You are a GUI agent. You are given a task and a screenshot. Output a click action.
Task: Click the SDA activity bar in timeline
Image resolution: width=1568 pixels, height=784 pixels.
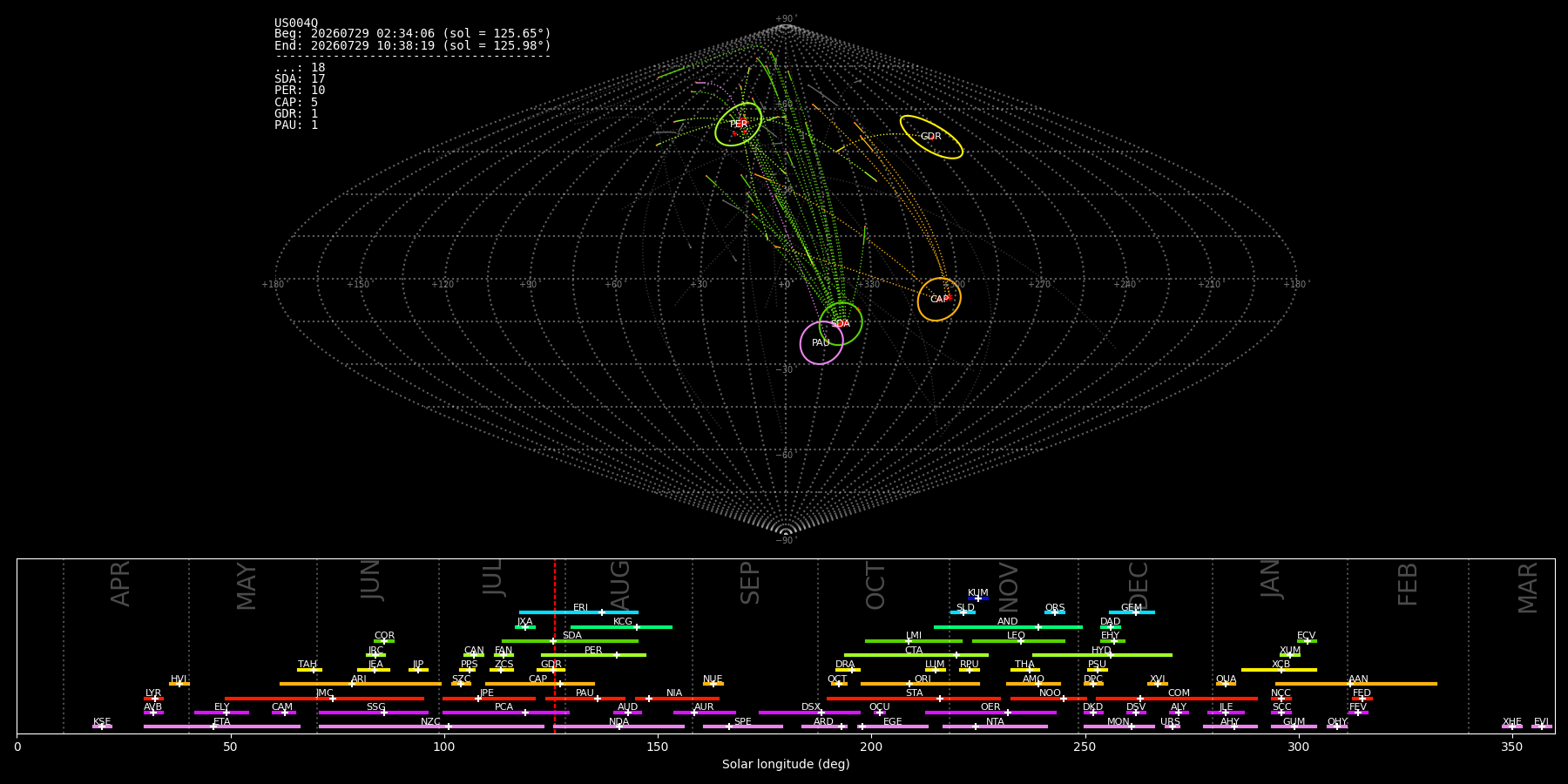point(570,641)
